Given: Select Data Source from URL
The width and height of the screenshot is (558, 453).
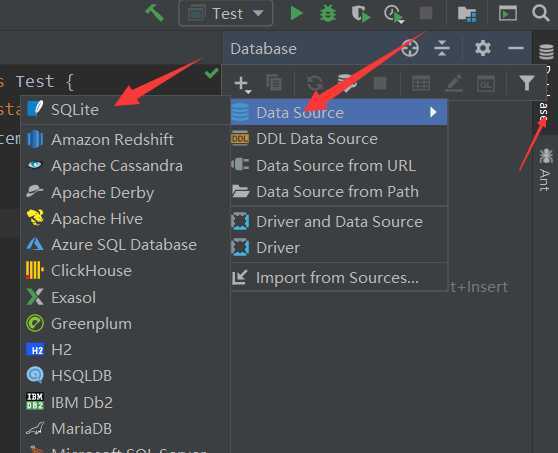Looking at the screenshot, I should (x=339, y=165).
